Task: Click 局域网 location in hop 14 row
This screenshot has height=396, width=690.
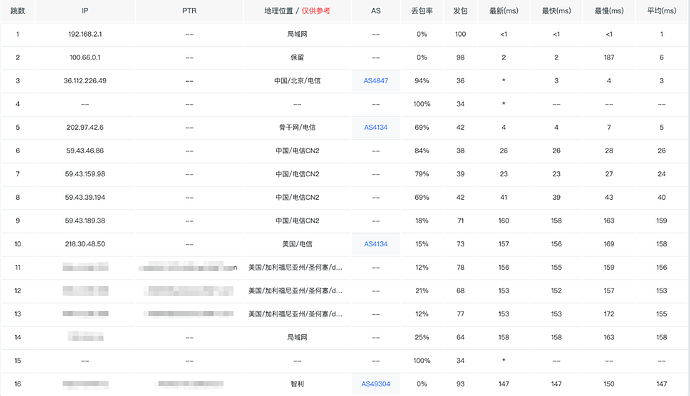Action: click(x=297, y=337)
